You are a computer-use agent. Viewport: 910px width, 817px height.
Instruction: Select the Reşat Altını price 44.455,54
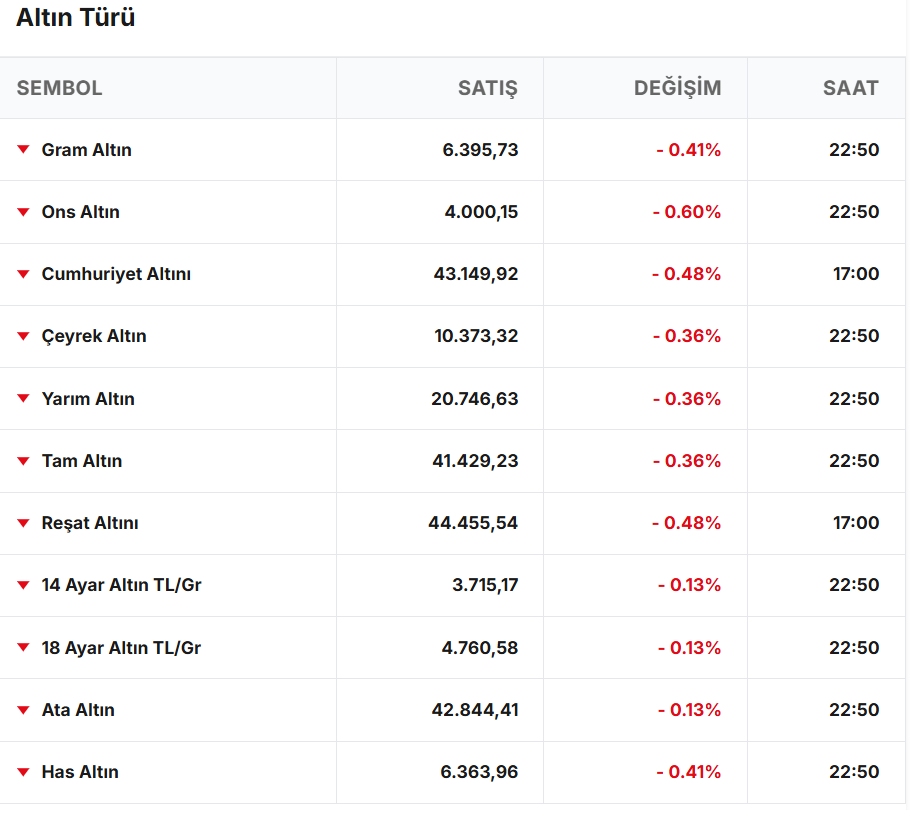[x=473, y=523]
